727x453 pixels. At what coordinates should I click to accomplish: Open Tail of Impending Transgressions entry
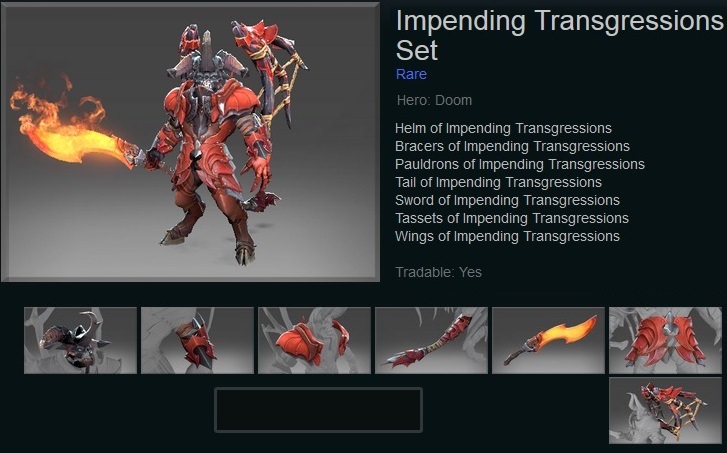(x=498, y=182)
